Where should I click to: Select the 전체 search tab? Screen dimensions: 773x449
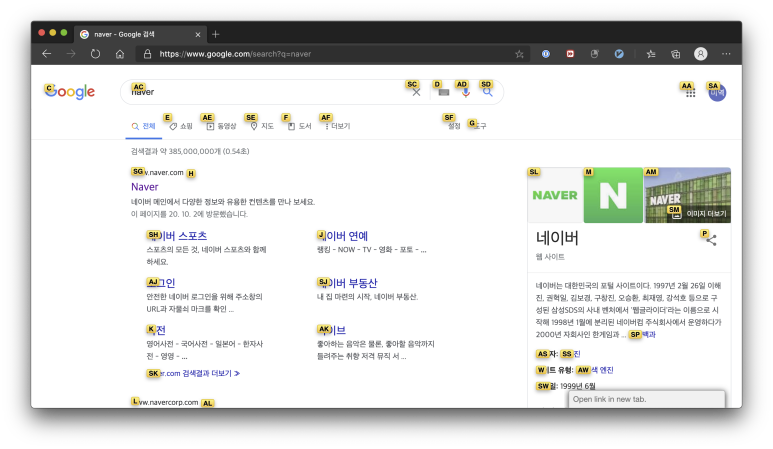[x=143, y=126]
